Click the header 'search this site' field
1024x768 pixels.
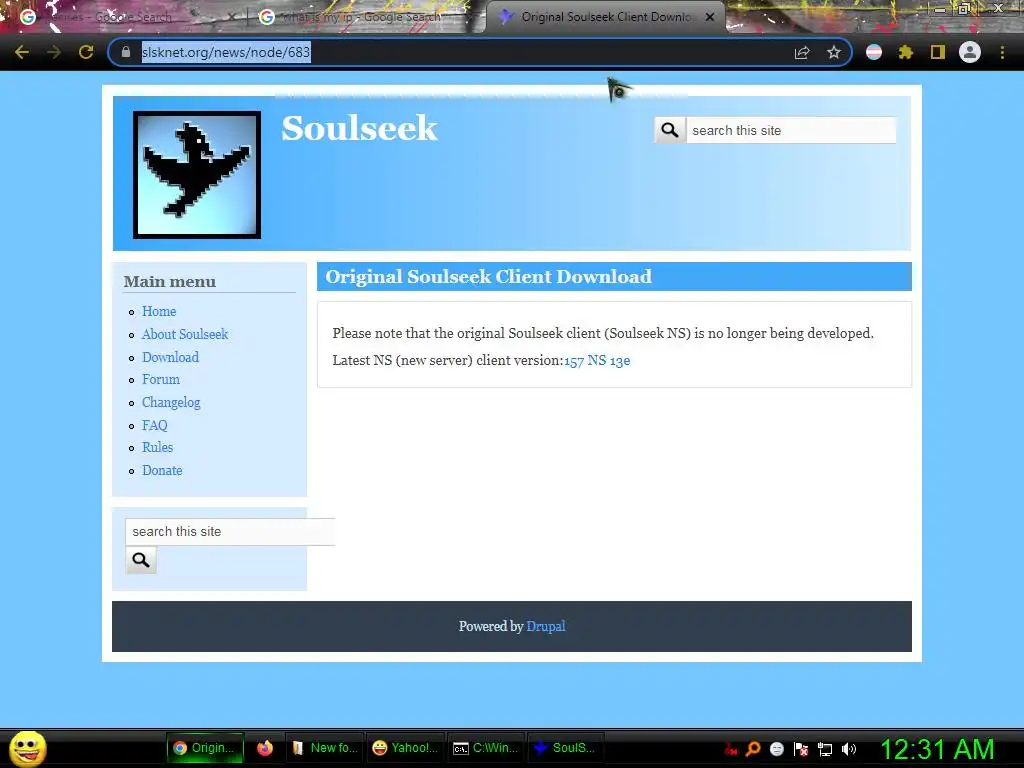pos(791,130)
